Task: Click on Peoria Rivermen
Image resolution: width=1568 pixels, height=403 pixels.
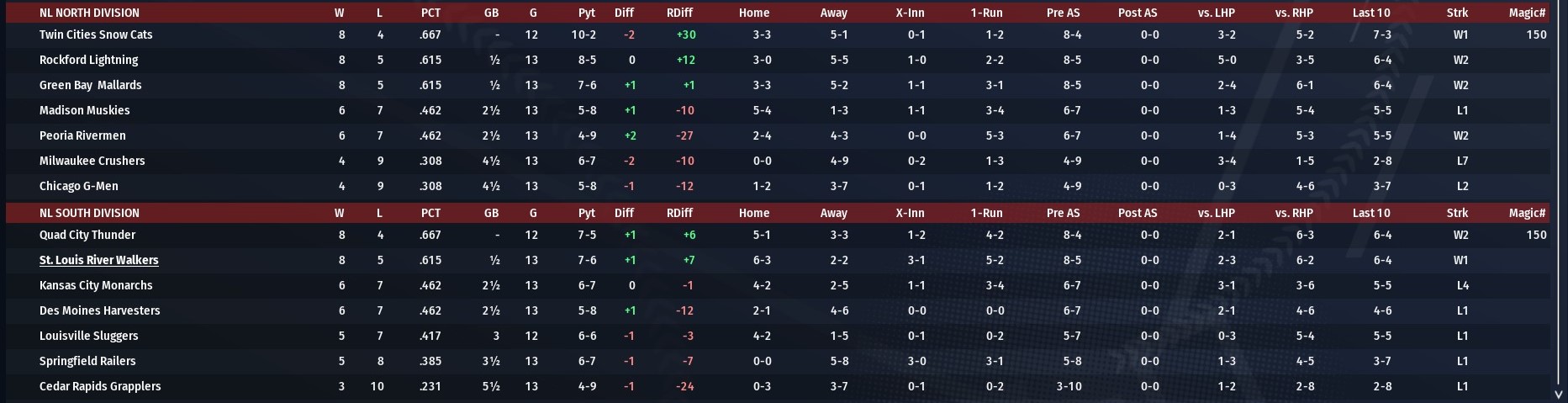Action: click(82, 136)
